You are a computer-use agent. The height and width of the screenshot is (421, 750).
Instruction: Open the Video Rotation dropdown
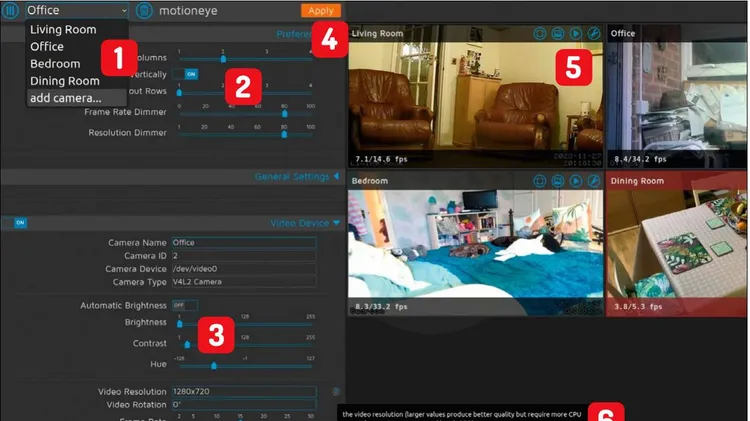[x=244, y=405]
